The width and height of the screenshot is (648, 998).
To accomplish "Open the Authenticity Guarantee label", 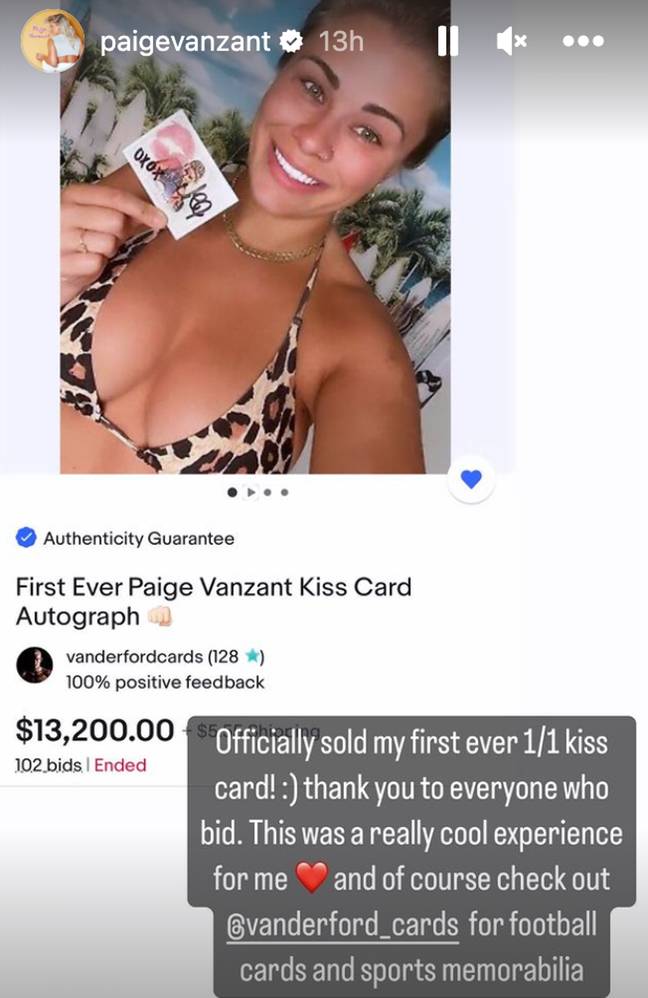I will pos(139,538).
